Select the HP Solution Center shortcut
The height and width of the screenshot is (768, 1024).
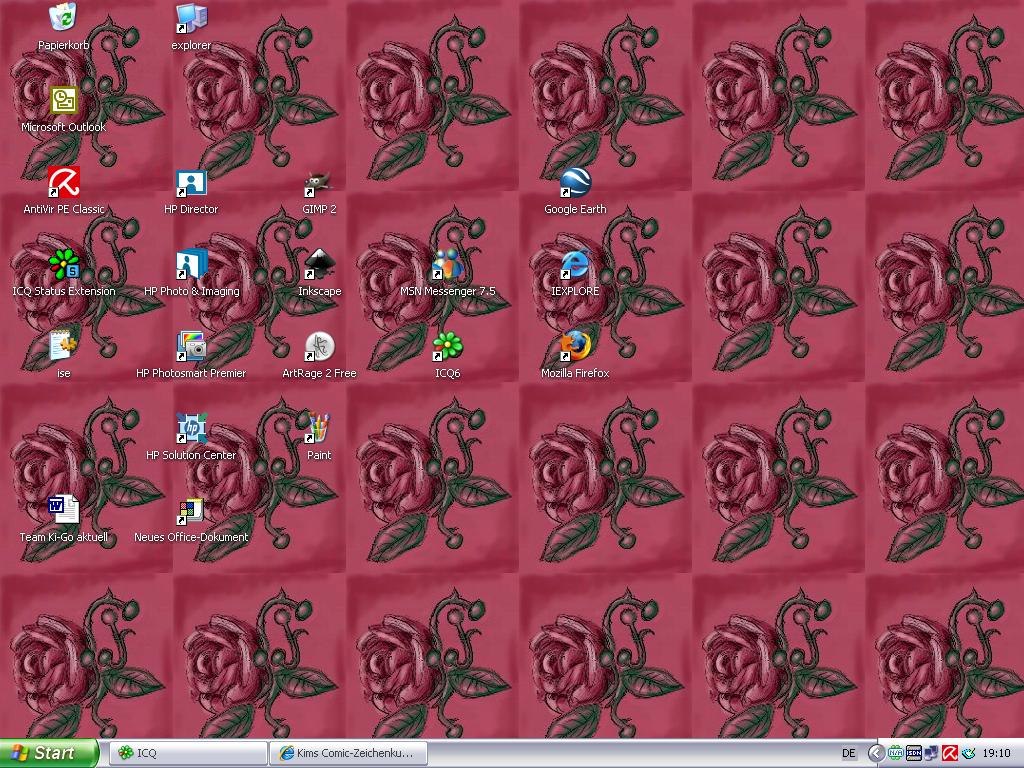click(x=191, y=429)
